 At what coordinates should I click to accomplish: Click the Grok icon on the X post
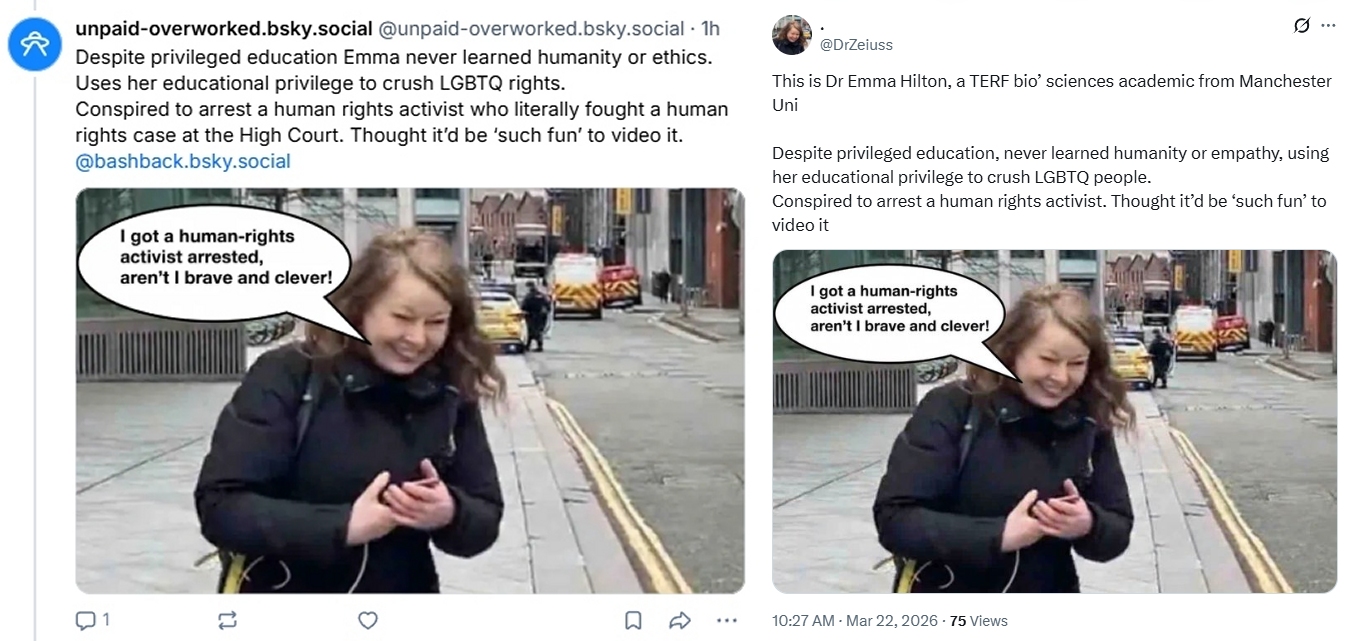tap(1301, 26)
